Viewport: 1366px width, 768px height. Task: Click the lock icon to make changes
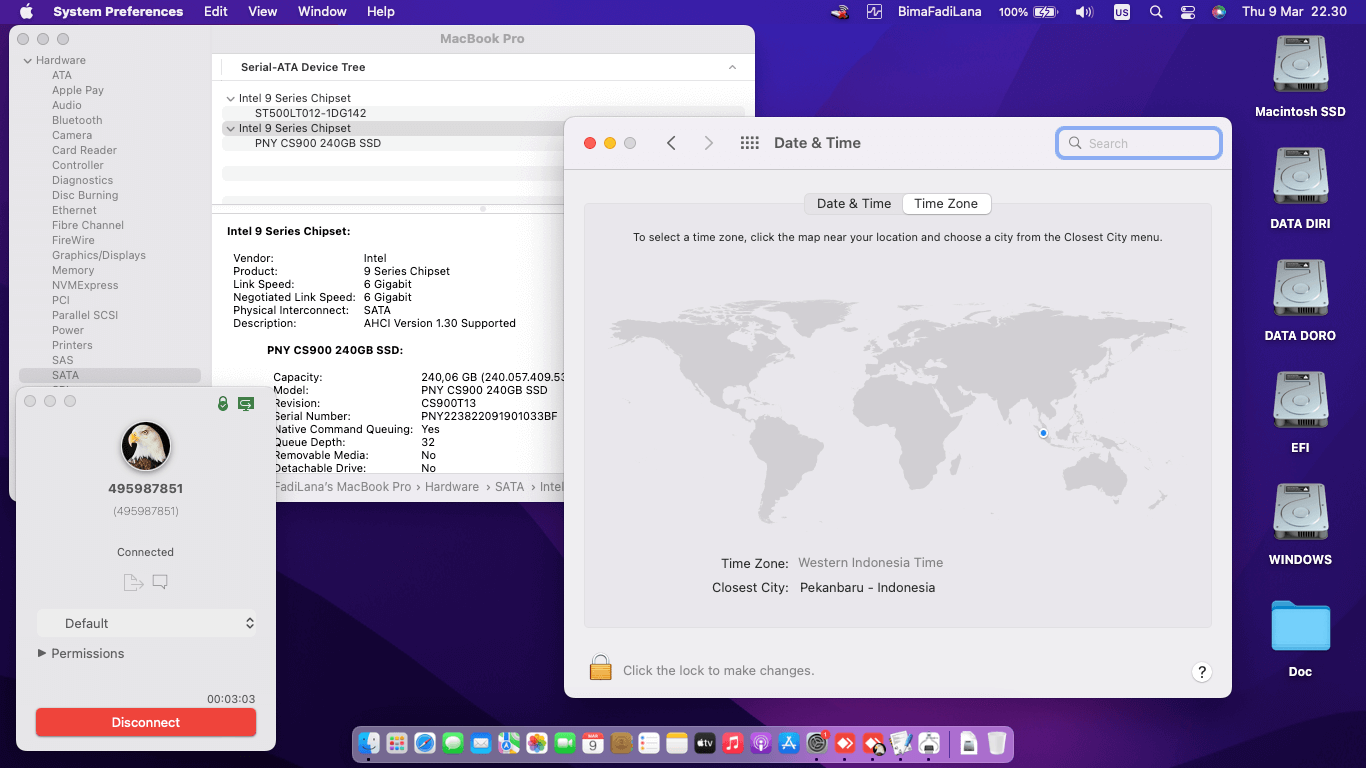[600, 668]
